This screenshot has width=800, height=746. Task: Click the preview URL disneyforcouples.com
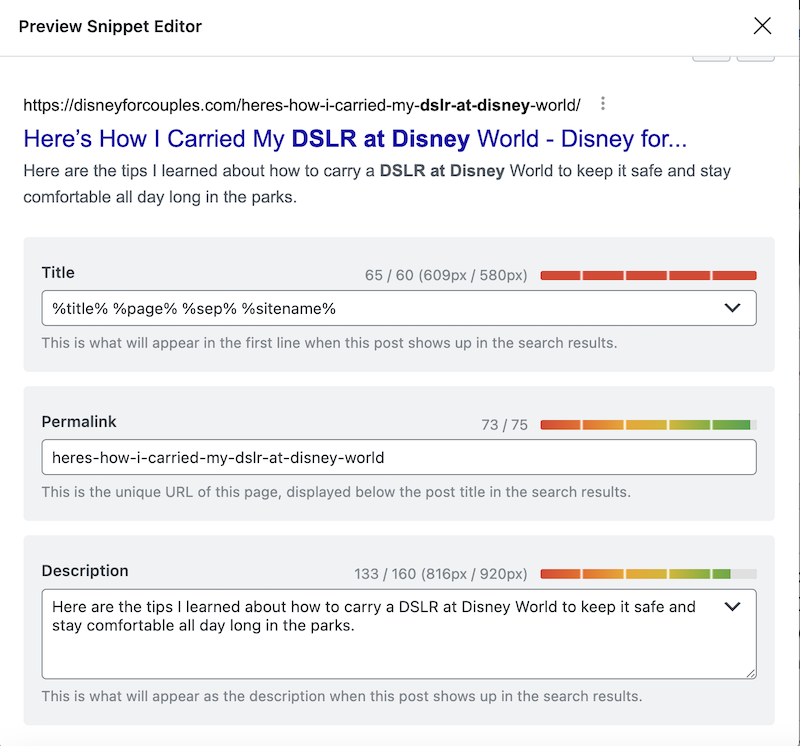point(300,105)
